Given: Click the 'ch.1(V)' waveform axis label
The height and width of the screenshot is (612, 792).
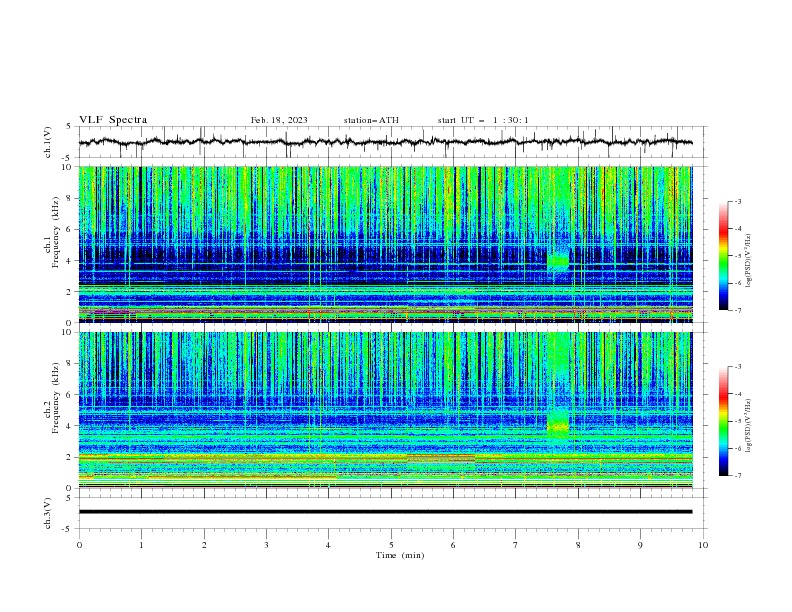Looking at the screenshot, I should point(48,142).
